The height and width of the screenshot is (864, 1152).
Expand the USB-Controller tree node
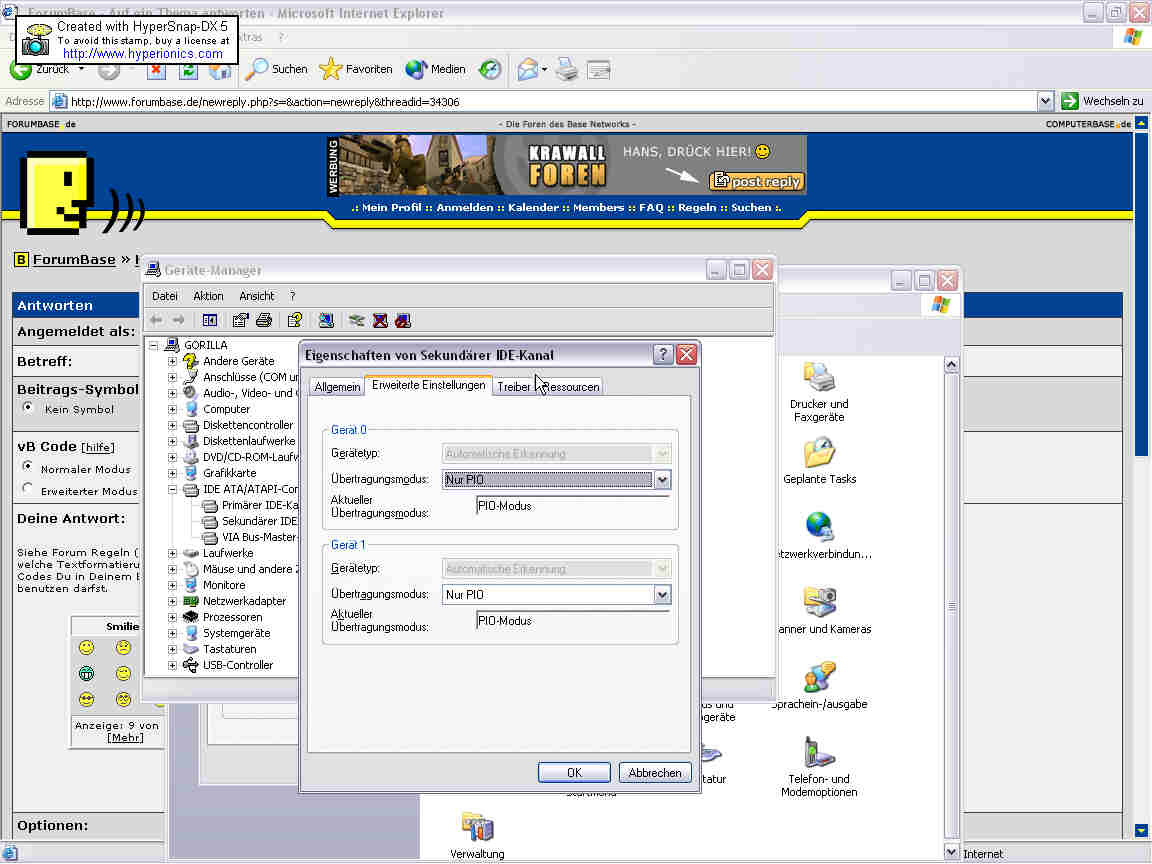tap(172, 666)
